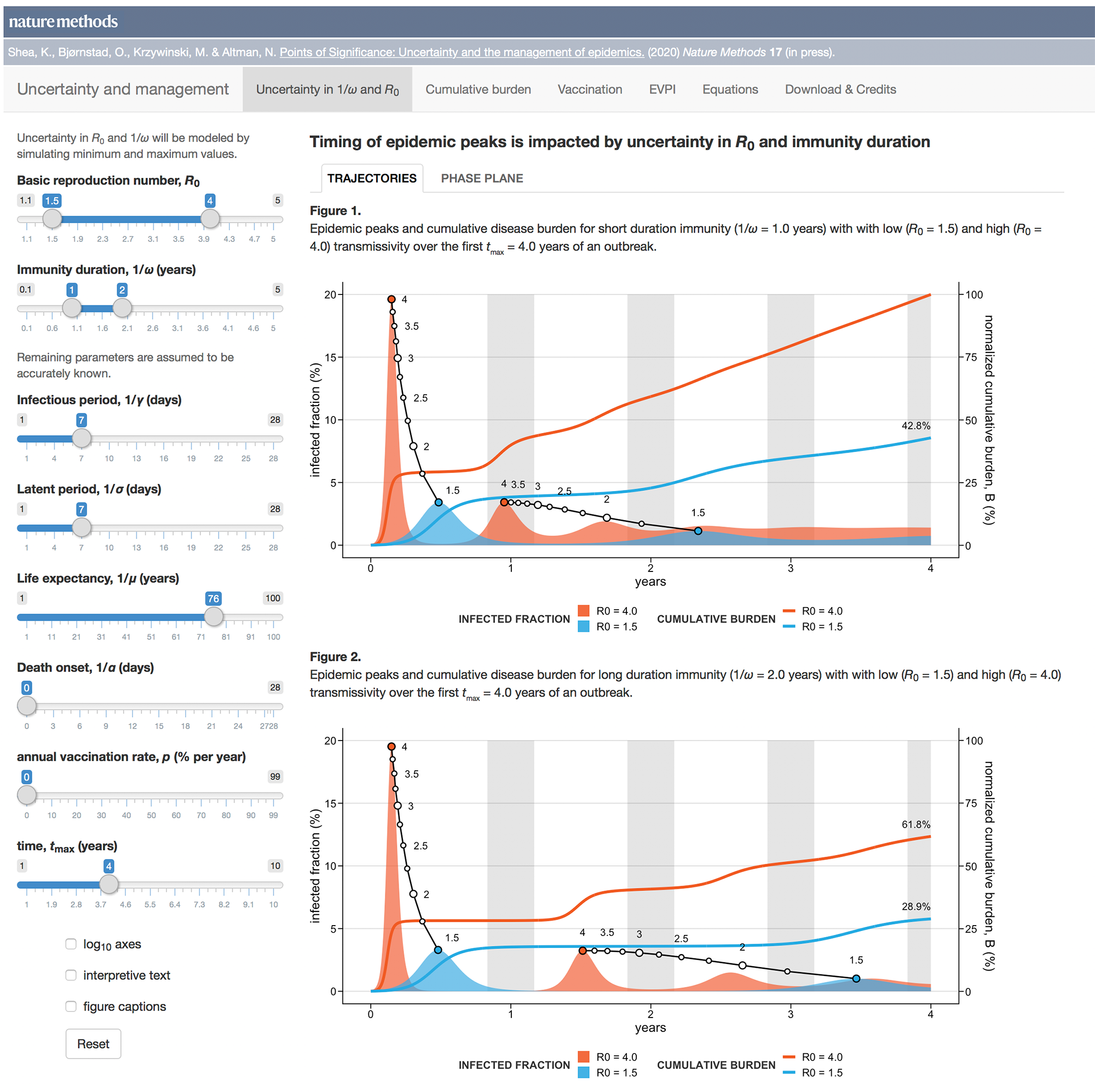The width and height of the screenshot is (1095, 1092).
Task: Check the figure captions option
Action: coord(71,1006)
